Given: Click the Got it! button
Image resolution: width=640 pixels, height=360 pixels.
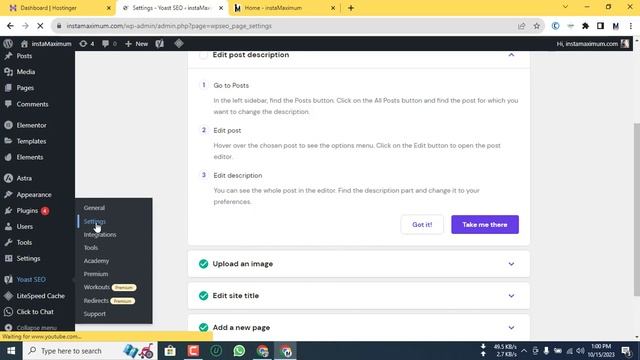Looking at the screenshot, I should coord(422,224).
